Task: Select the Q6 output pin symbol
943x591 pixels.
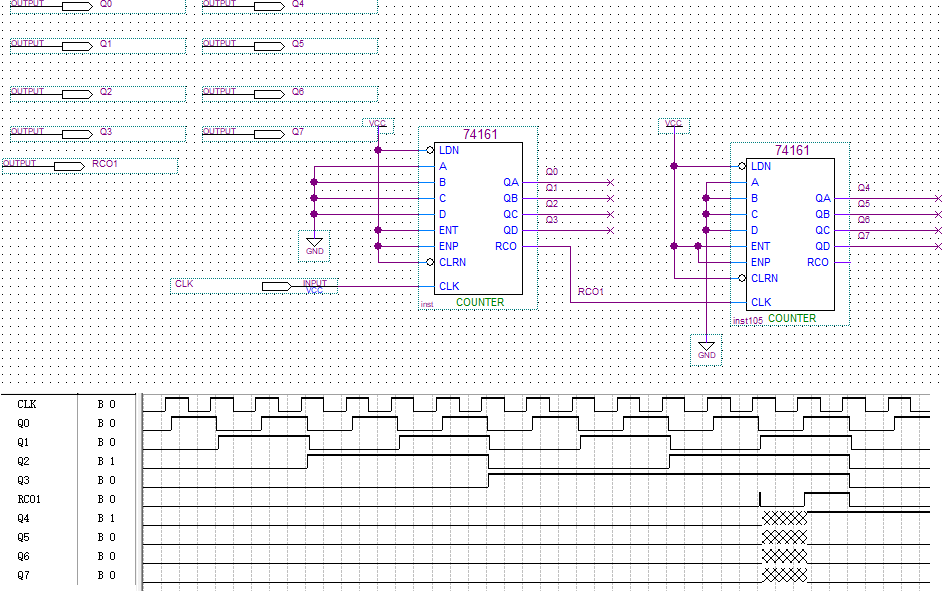Action: click(x=290, y=94)
